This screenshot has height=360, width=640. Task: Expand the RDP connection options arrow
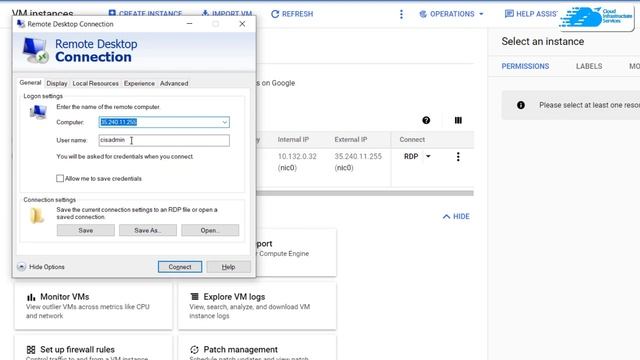[428, 156]
